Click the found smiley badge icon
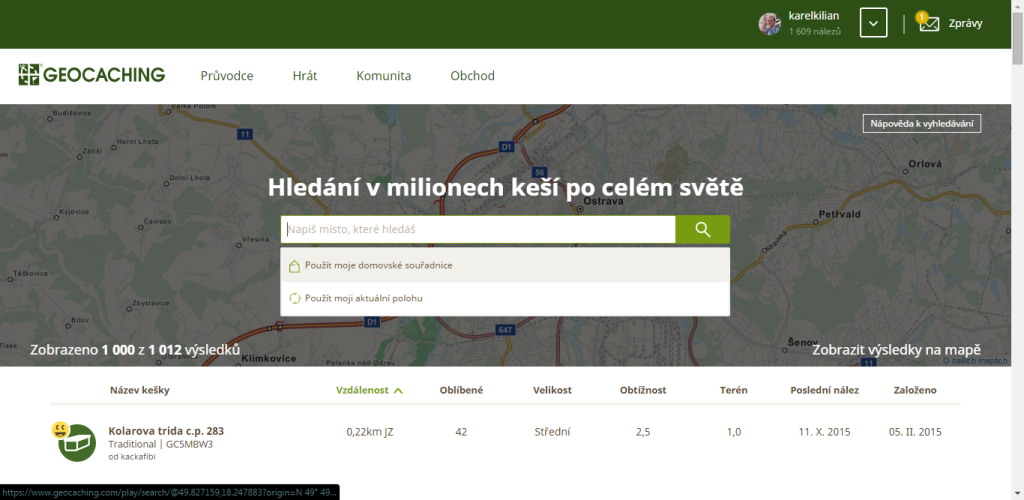 (61, 430)
